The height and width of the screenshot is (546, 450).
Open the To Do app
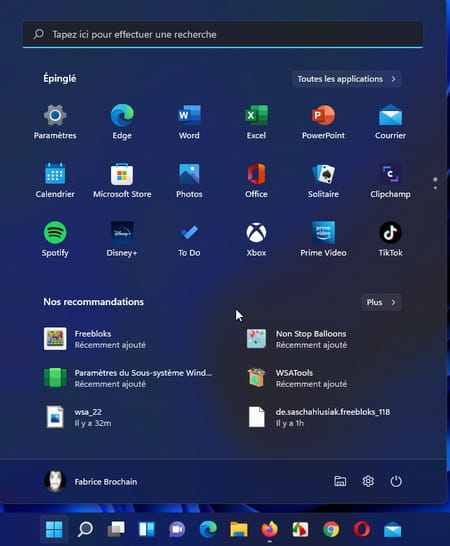pyautogui.click(x=189, y=239)
